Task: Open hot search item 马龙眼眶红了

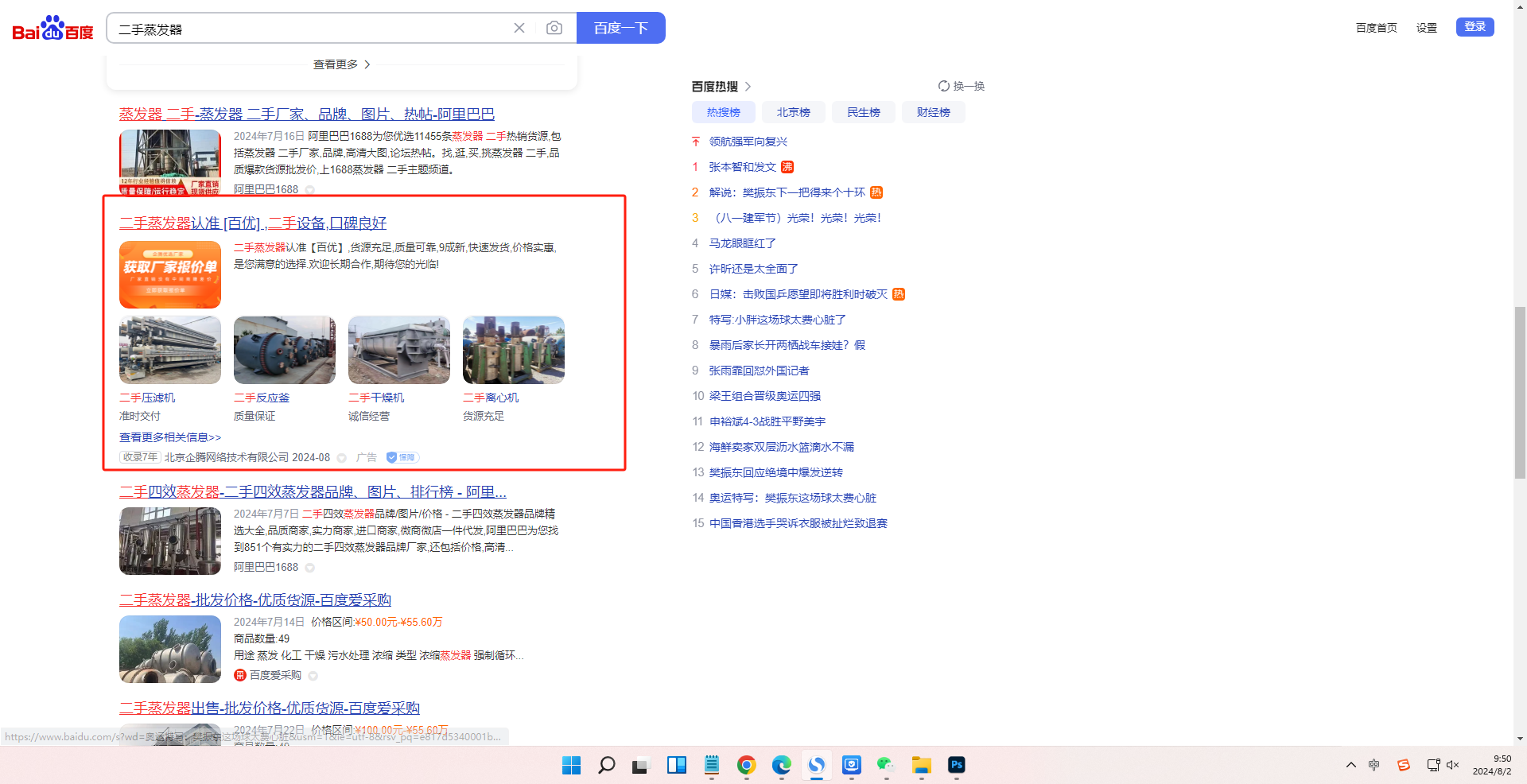Action: point(742,243)
